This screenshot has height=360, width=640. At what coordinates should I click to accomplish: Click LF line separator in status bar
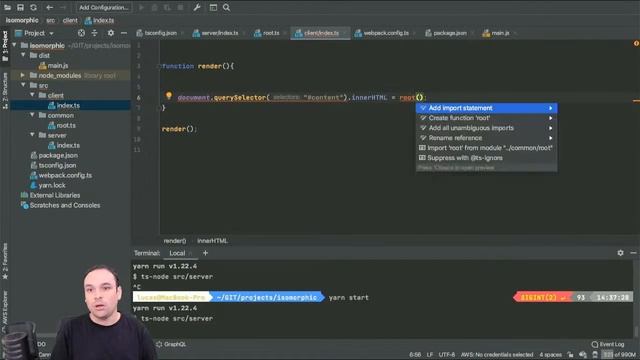pos(430,355)
